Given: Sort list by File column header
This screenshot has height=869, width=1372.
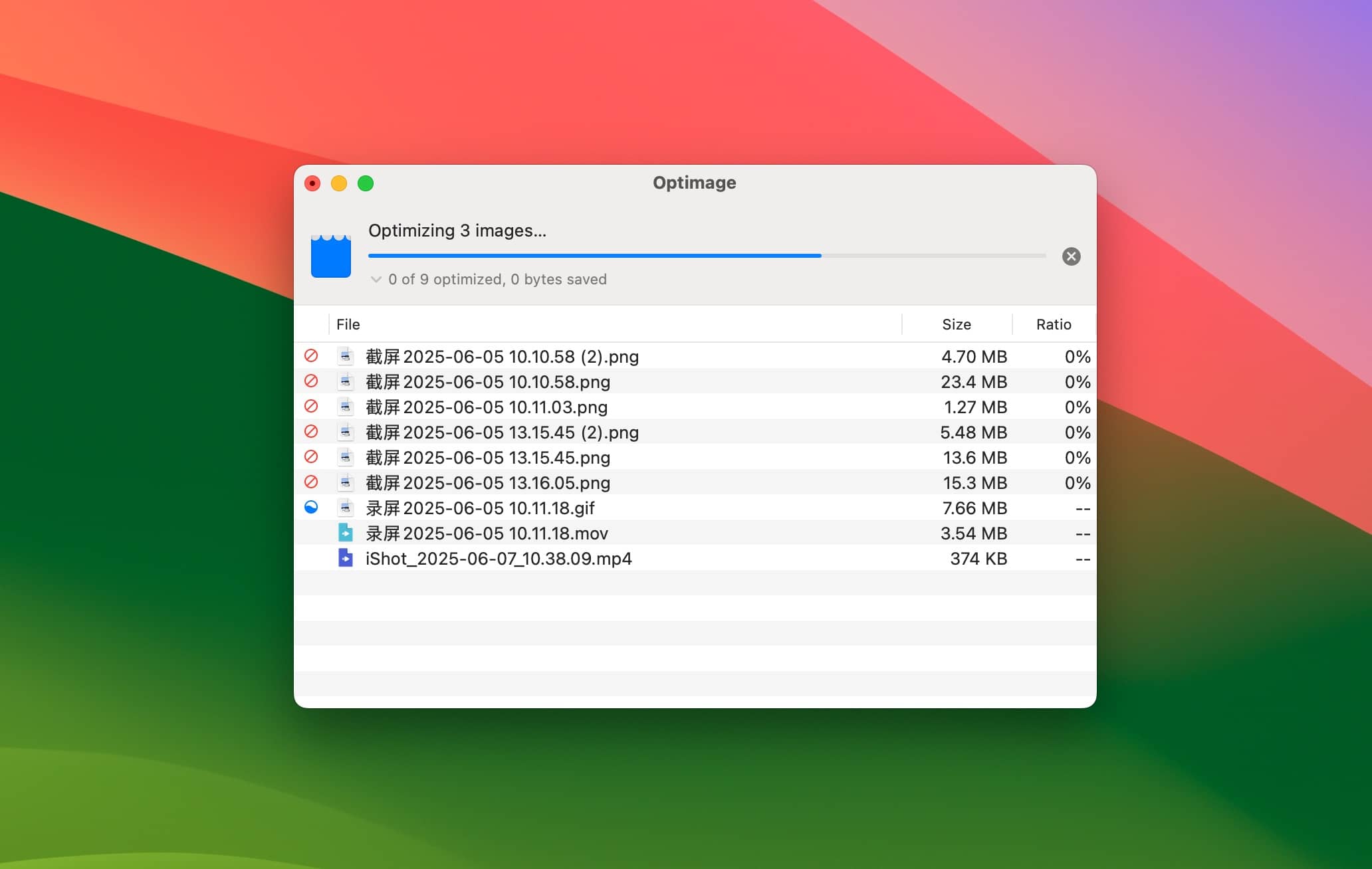Looking at the screenshot, I should 348,324.
